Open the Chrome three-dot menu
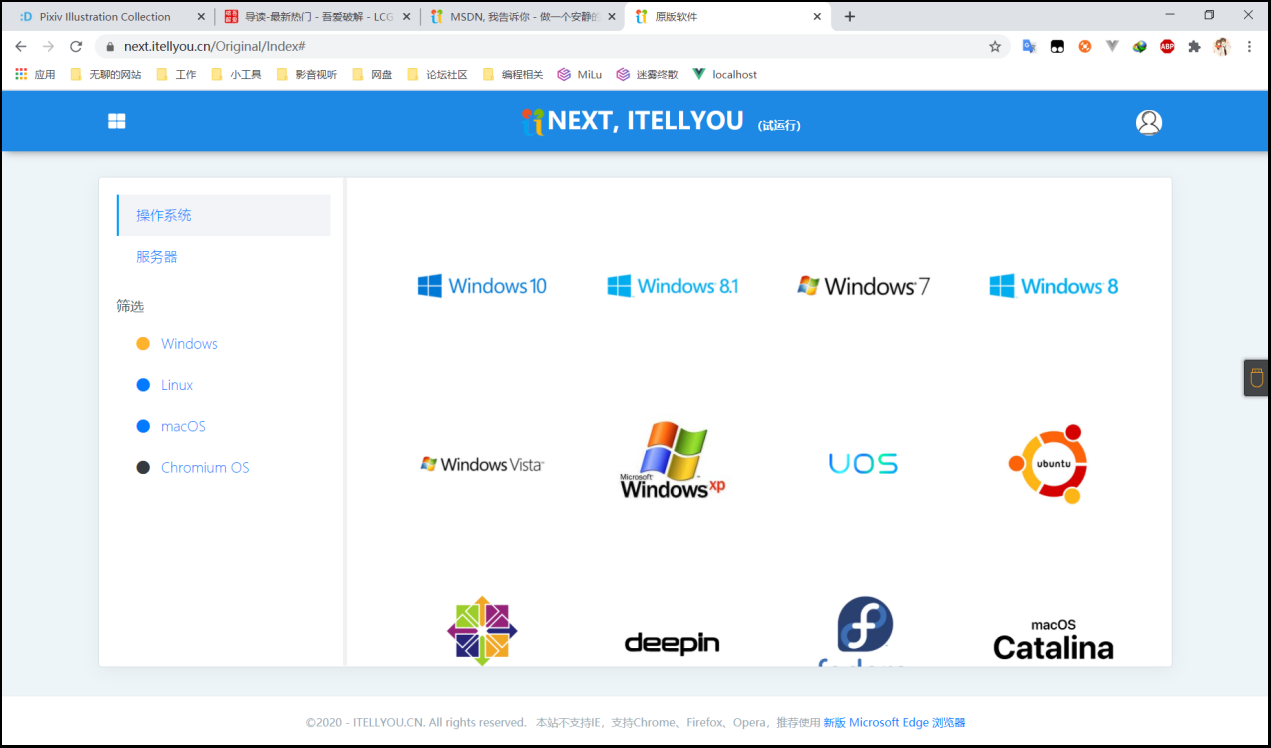This screenshot has width=1271, height=748. coord(1249,47)
